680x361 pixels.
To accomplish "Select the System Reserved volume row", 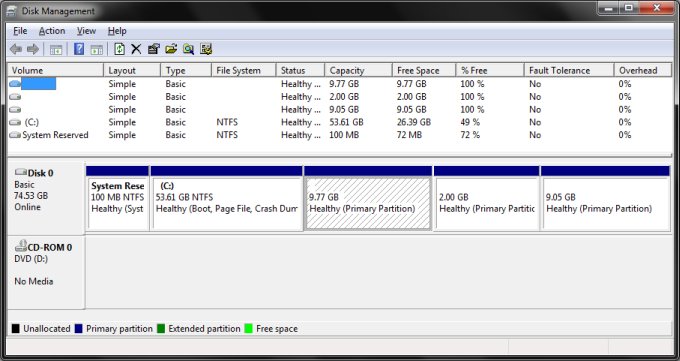I will pyautogui.click(x=340, y=135).
